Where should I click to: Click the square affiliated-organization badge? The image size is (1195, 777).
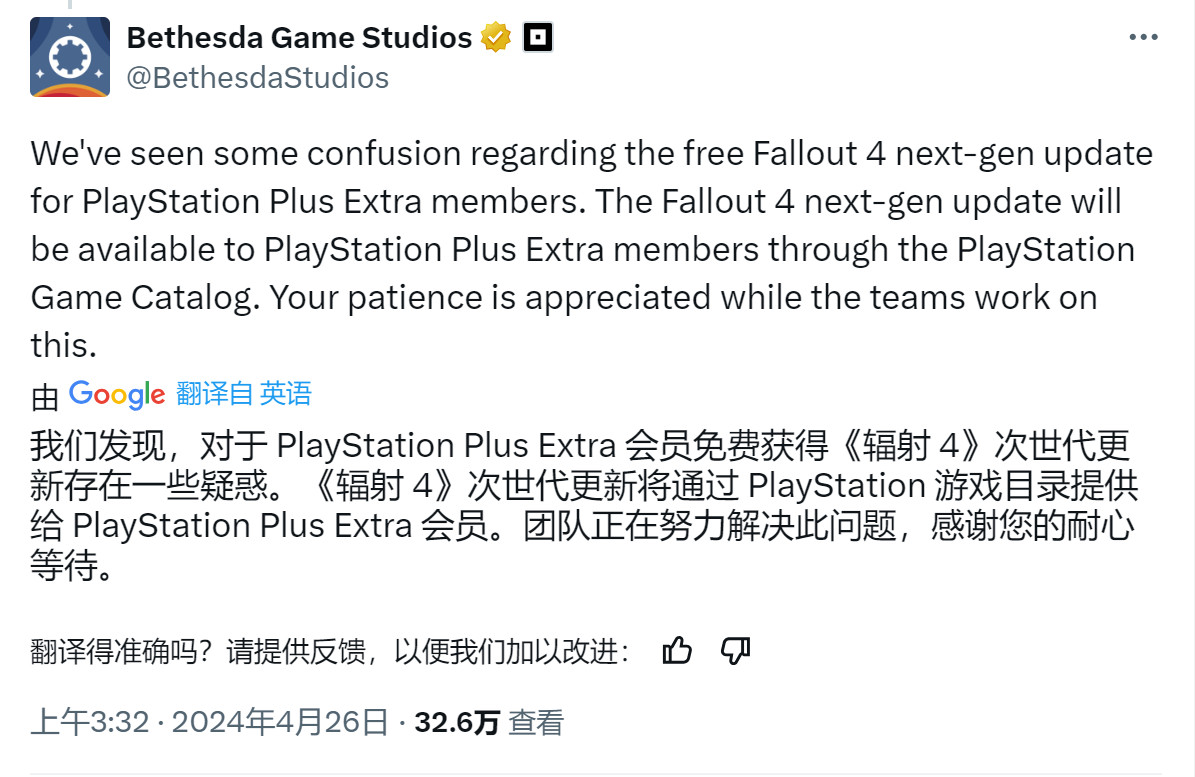click(538, 36)
